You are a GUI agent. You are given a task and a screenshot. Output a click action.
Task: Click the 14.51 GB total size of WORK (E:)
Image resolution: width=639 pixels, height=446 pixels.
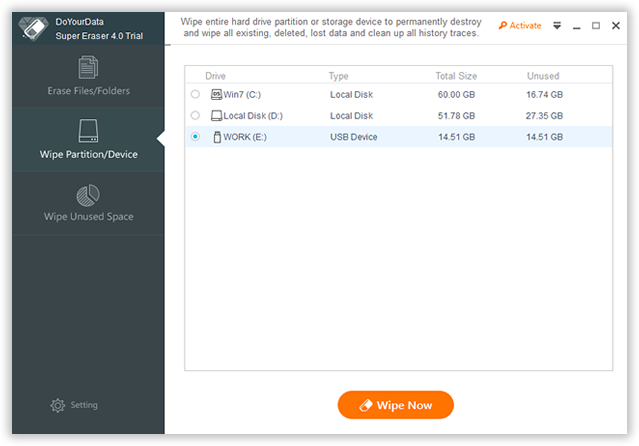(456, 137)
